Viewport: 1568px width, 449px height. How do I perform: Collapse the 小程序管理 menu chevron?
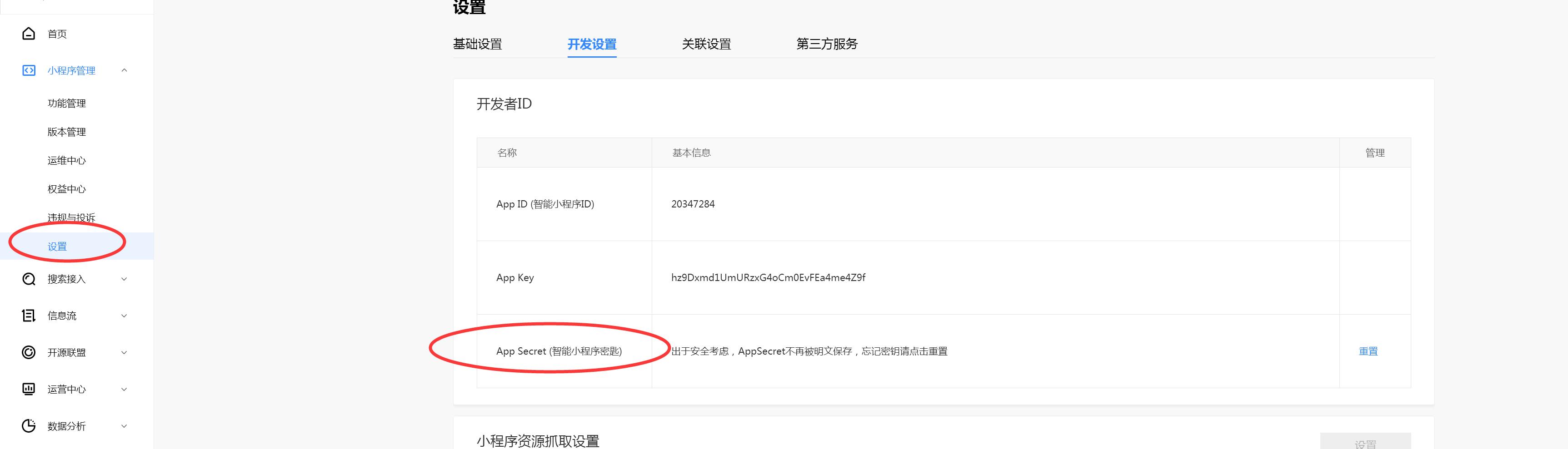124,70
